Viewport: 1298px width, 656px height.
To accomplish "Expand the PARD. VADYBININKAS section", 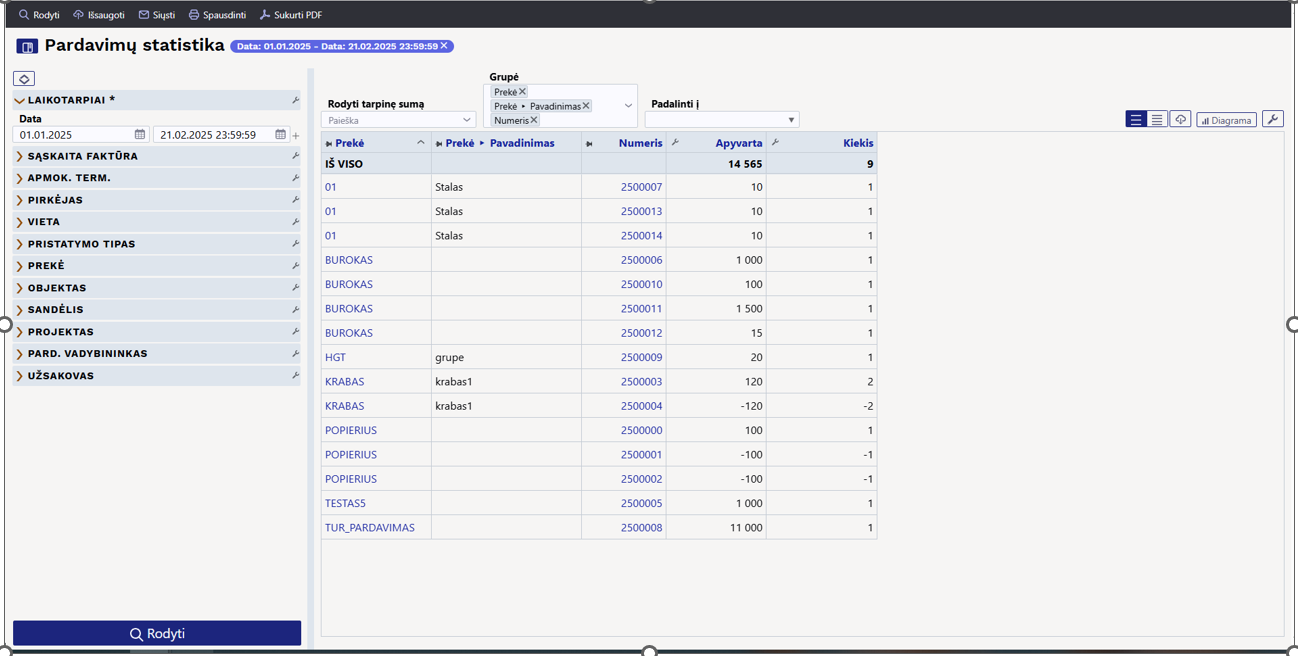I will click(19, 354).
